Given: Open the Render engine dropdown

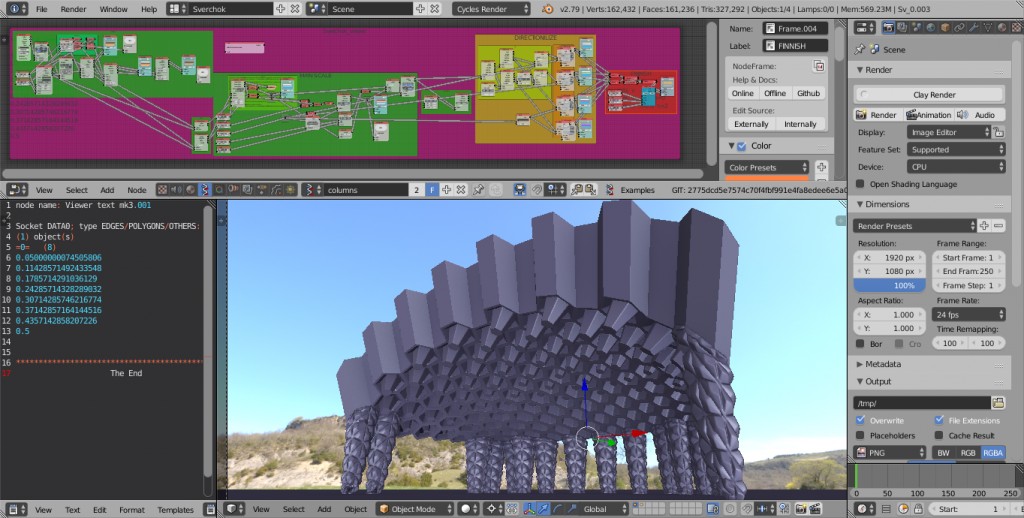Looking at the screenshot, I should point(491,9).
